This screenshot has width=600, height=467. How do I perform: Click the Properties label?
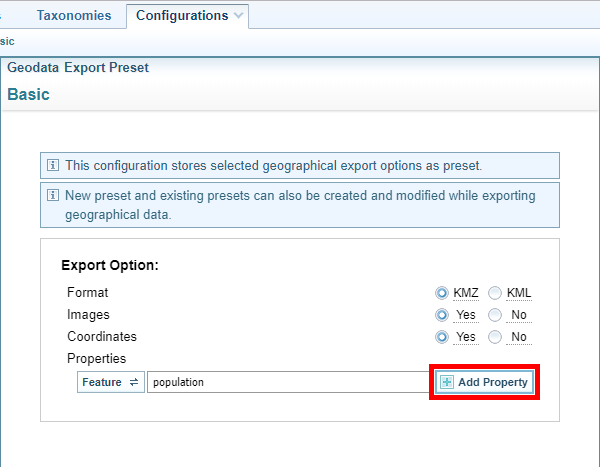tap(97, 359)
